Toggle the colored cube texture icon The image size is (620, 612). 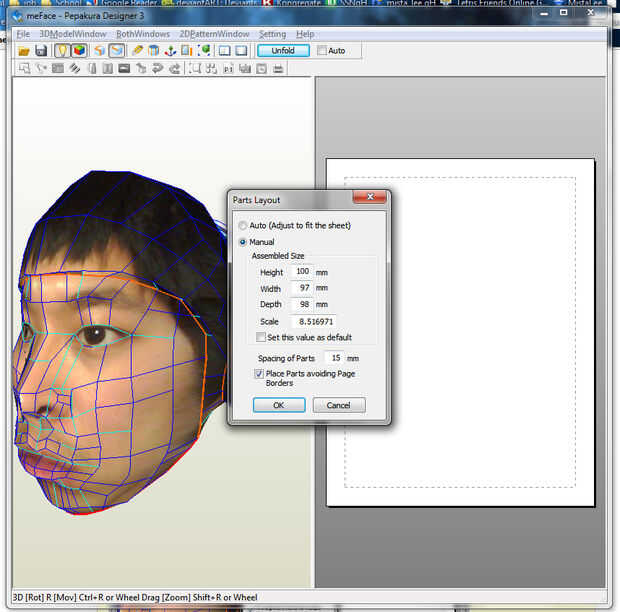[x=77, y=50]
